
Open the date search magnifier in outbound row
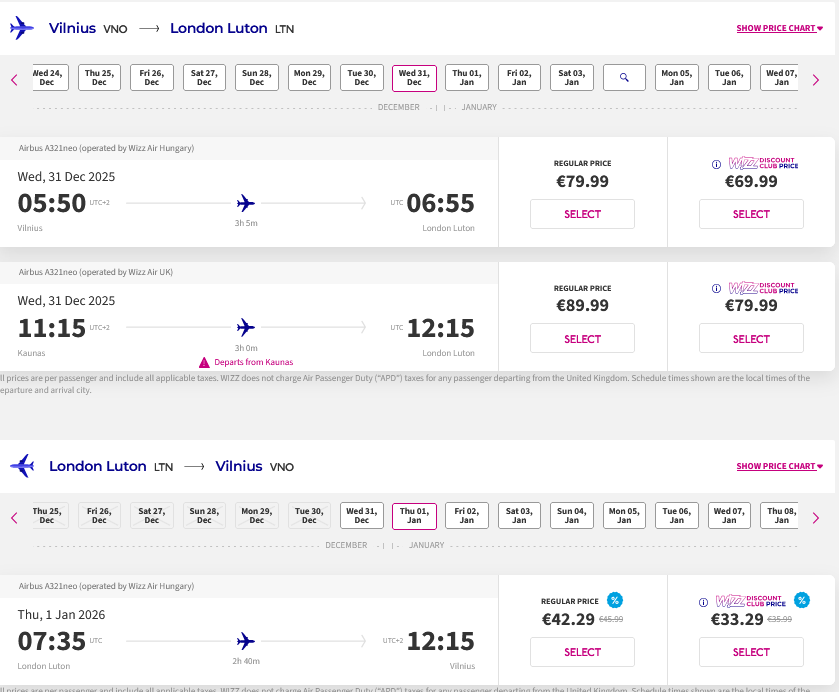(624, 78)
